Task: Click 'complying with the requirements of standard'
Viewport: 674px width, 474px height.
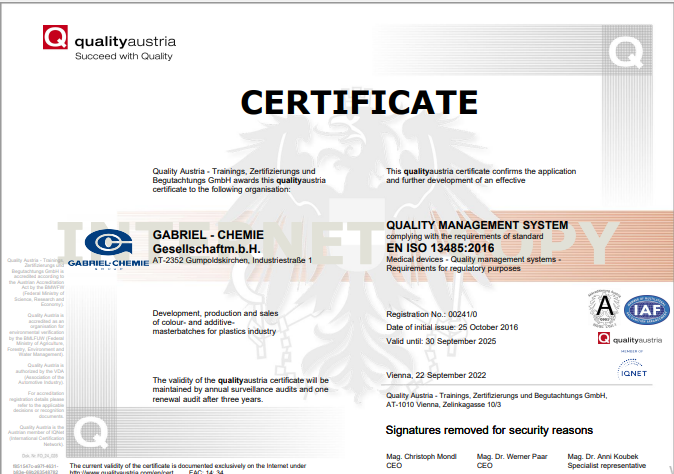Action: tap(465, 236)
